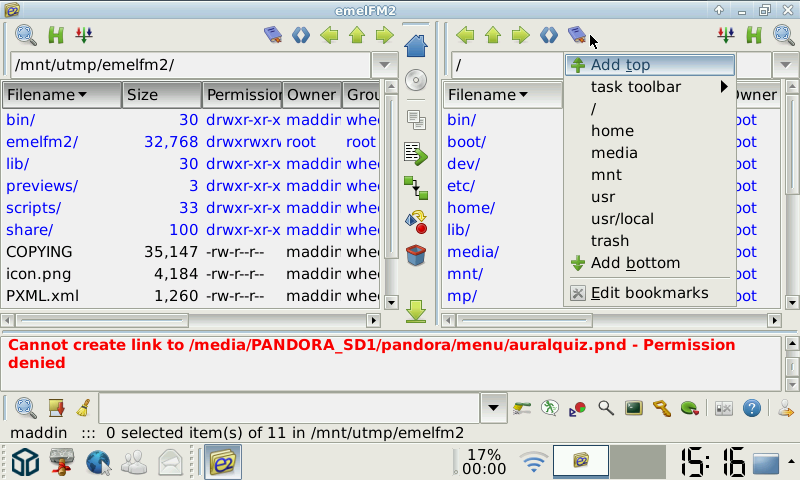Open right pane filter arrows icon

tap(726, 35)
